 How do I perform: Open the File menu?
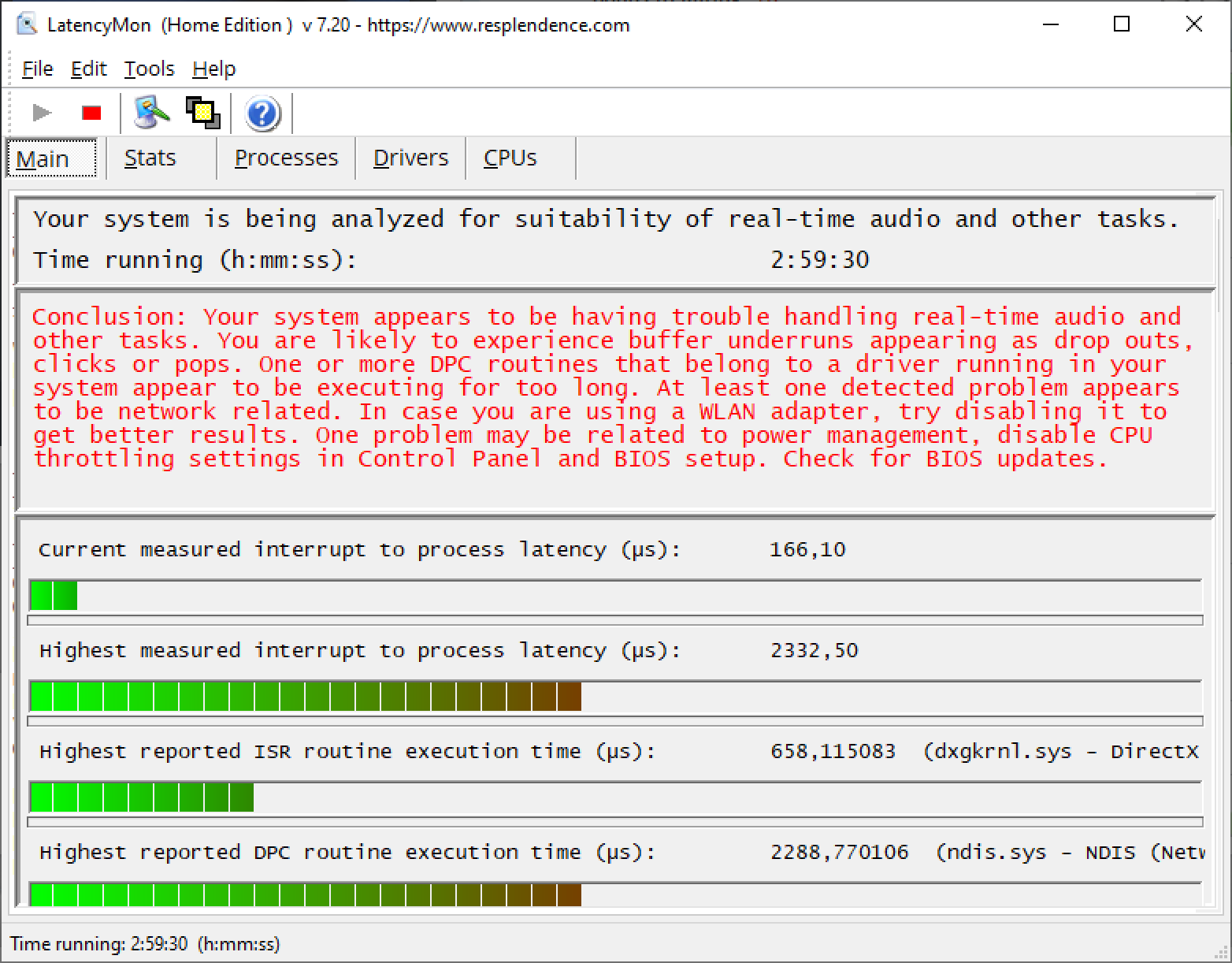(37, 69)
